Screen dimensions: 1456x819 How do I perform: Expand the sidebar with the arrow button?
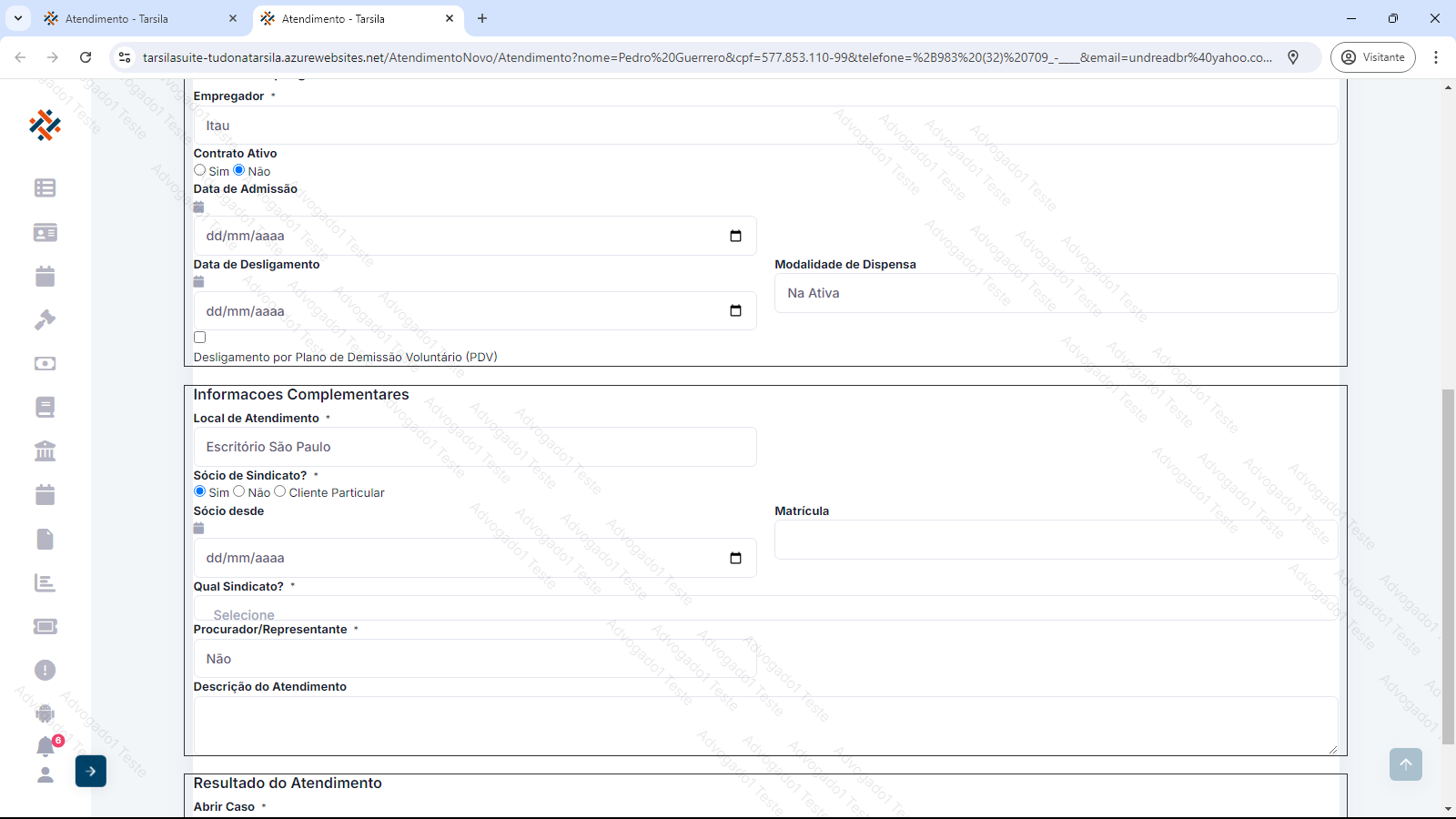pyautogui.click(x=91, y=771)
